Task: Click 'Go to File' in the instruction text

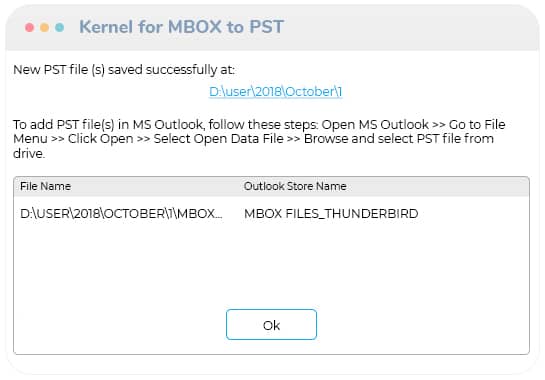Action: click(477, 124)
